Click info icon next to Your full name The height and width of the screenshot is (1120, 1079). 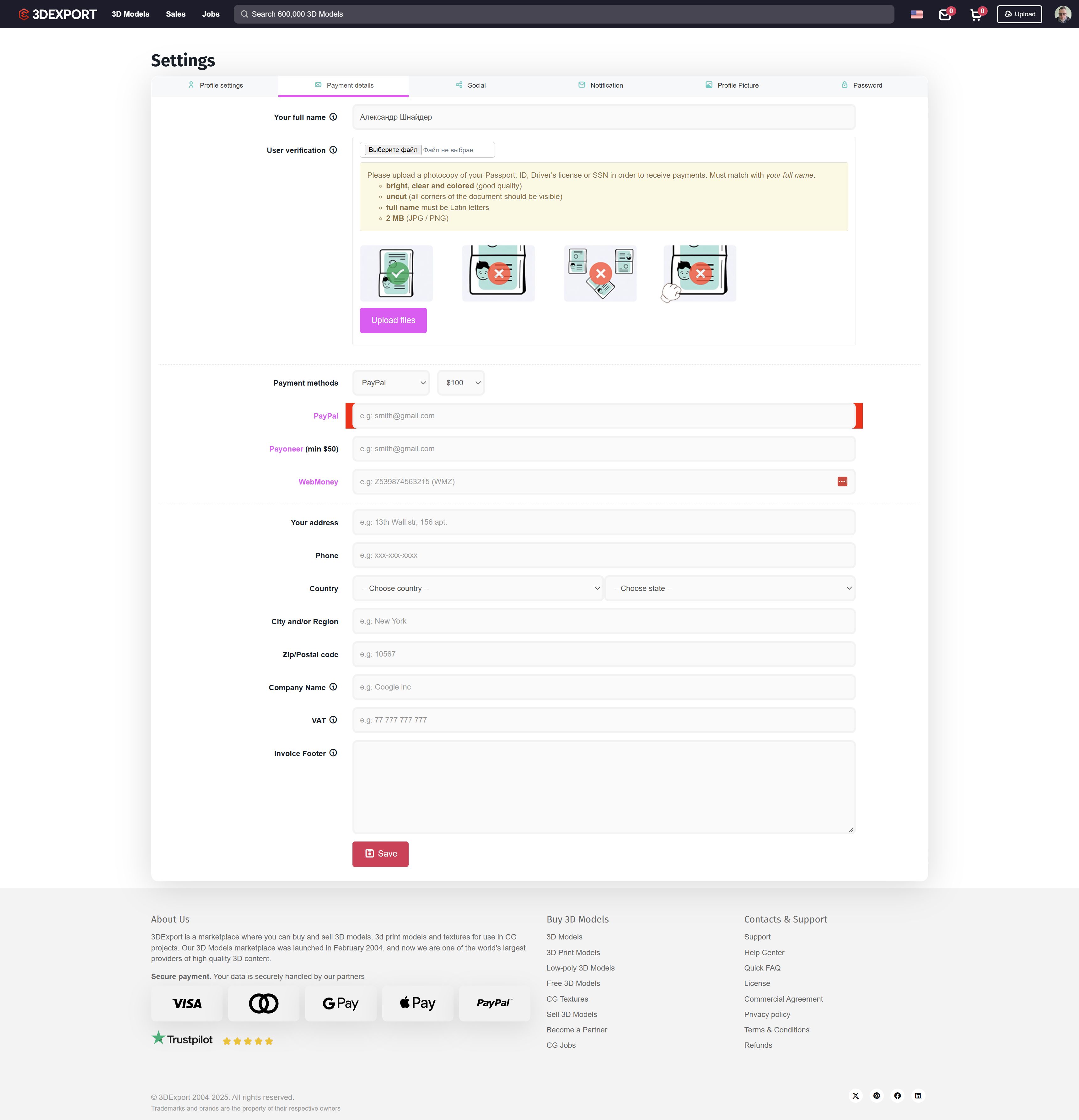point(333,117)
